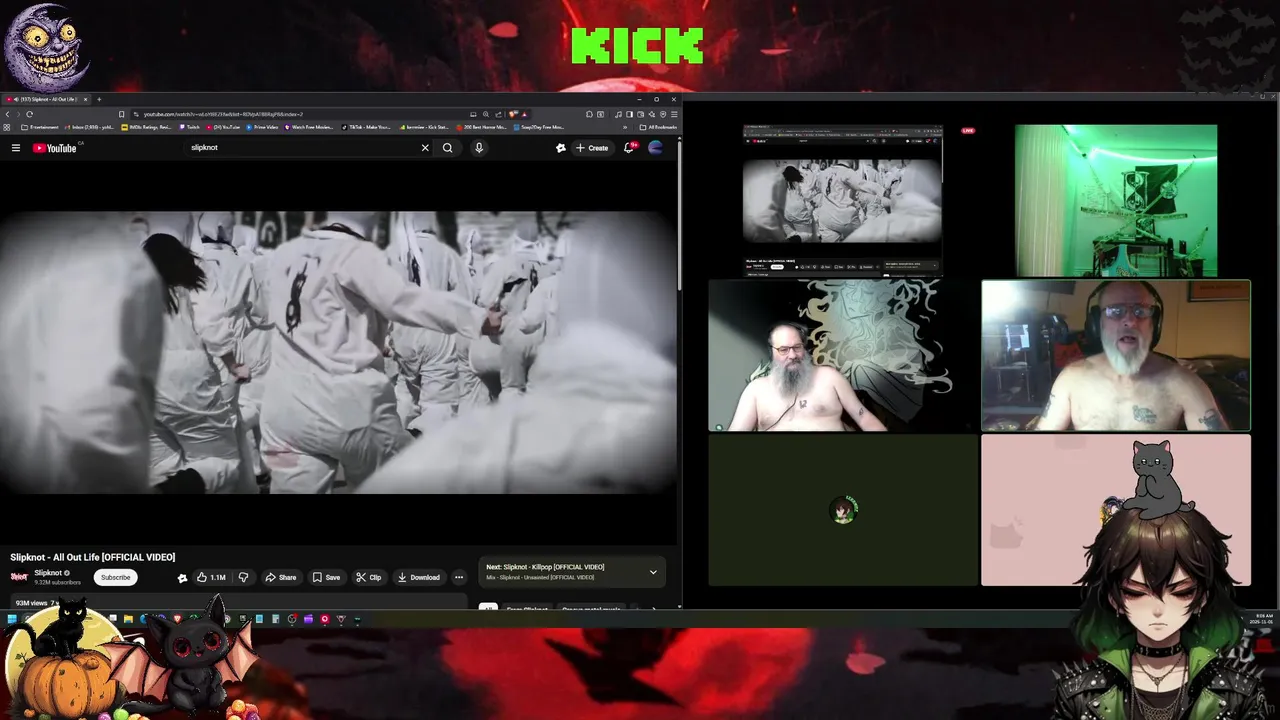Select the browser address bar URL
This screenshot has width=1280, height=720.
(x=223, y=114)
